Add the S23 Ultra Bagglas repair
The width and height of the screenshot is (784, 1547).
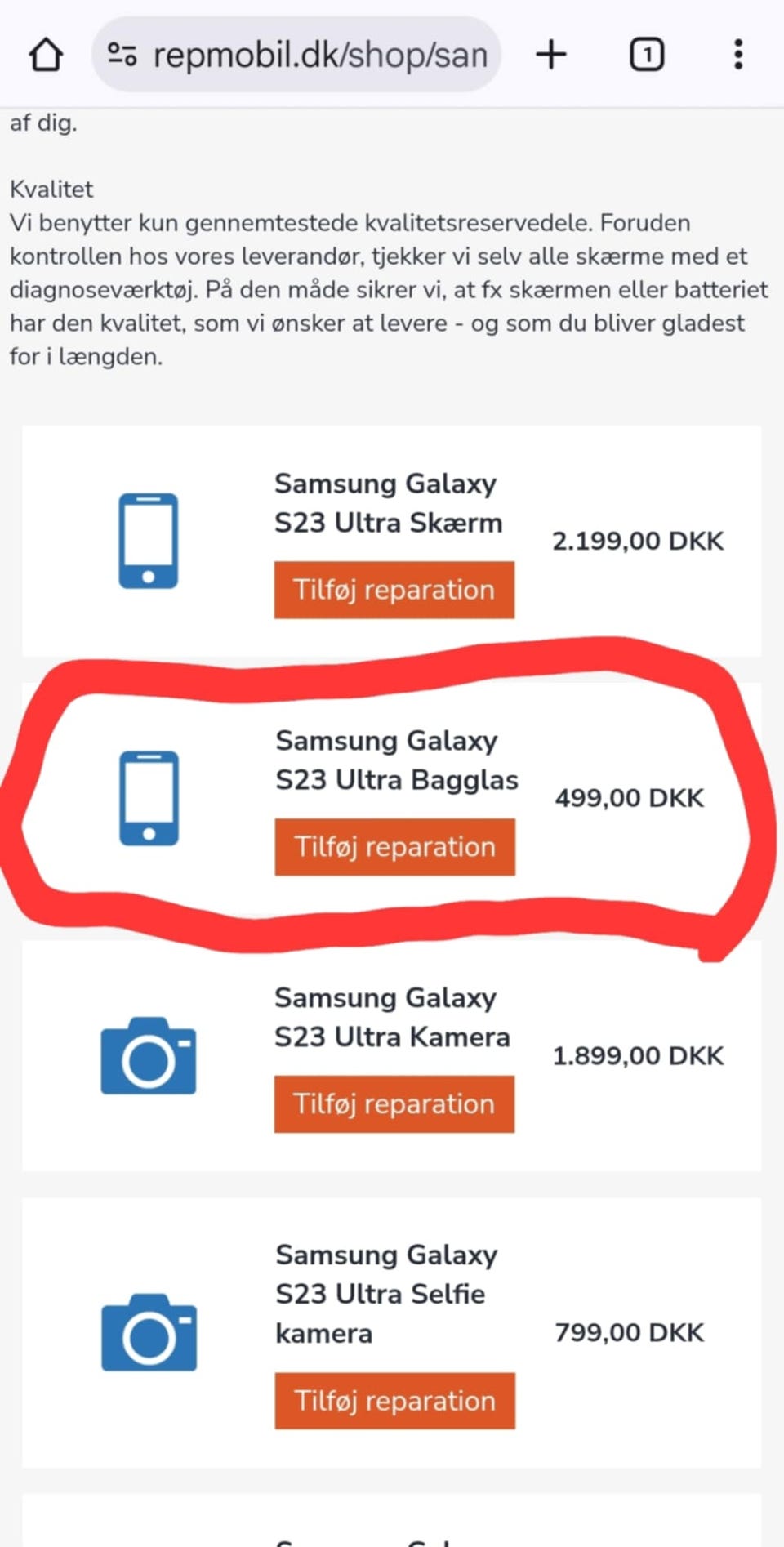pyautogui.click(x=394, y=847)
